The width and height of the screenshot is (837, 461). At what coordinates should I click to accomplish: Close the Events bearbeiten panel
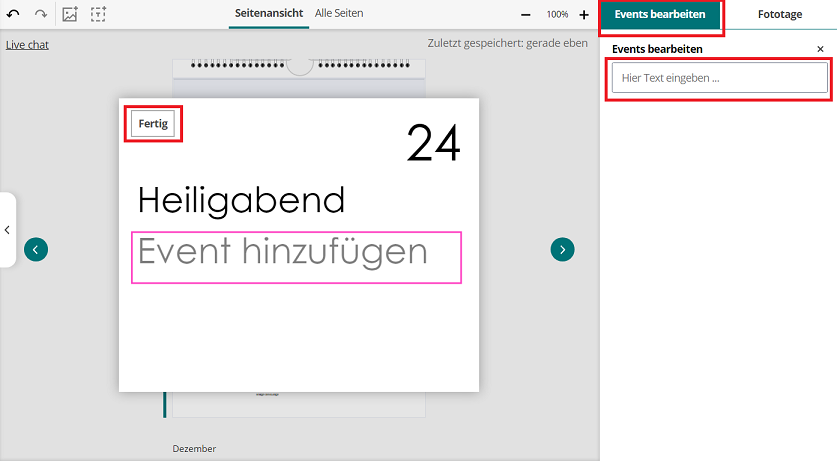pyautogui.click(x=821, y=49)
